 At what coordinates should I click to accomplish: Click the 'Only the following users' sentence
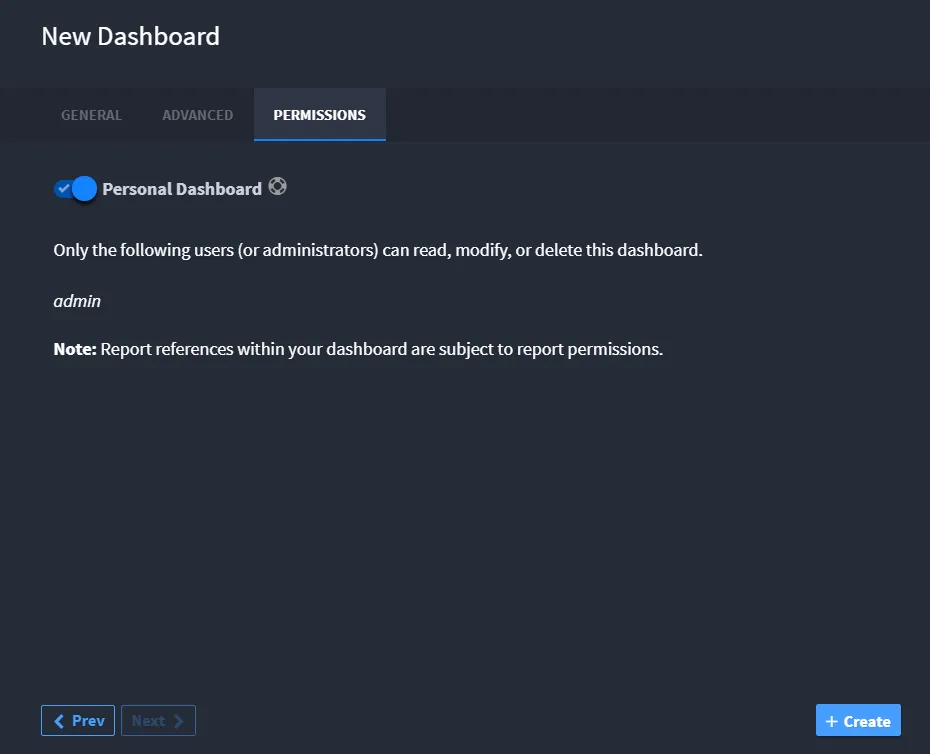[378, 250]
